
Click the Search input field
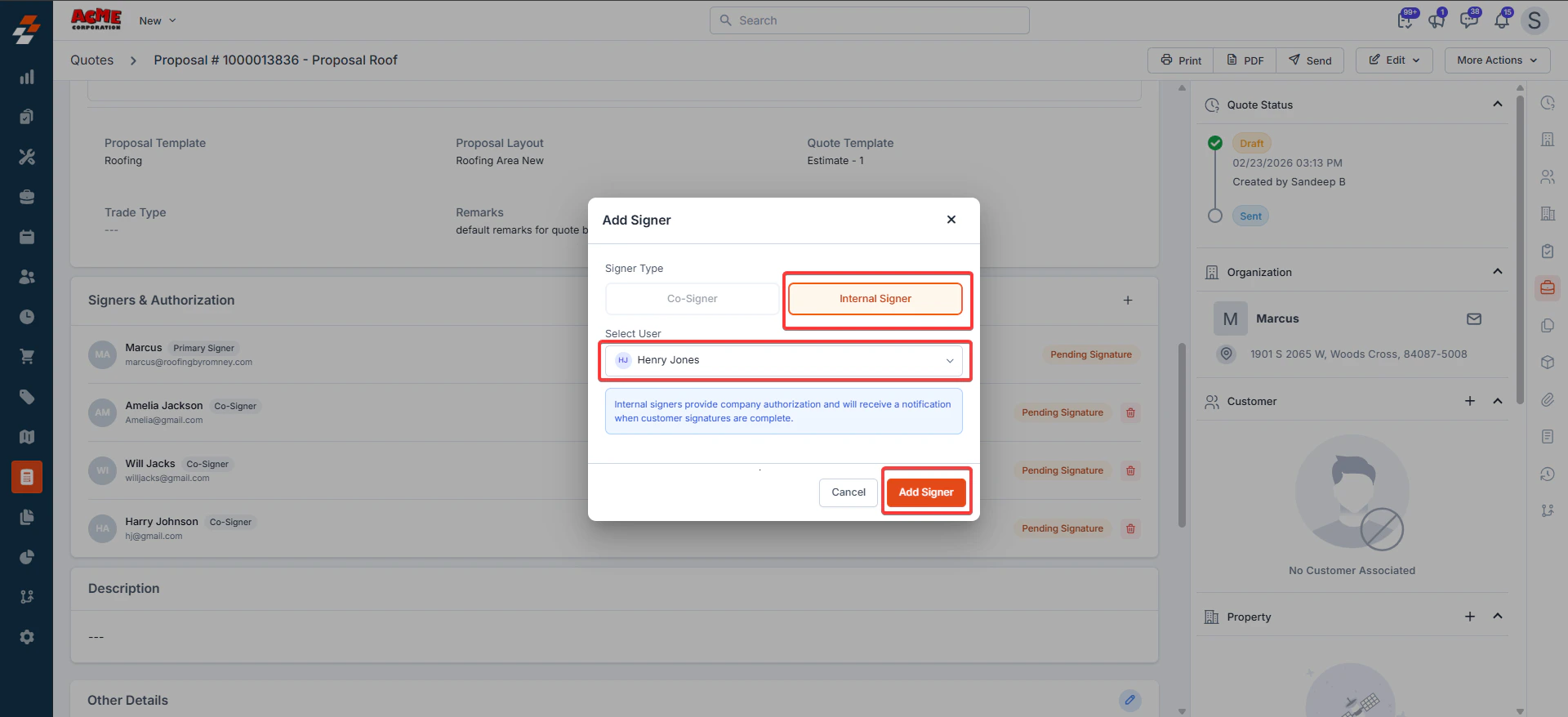869,20
